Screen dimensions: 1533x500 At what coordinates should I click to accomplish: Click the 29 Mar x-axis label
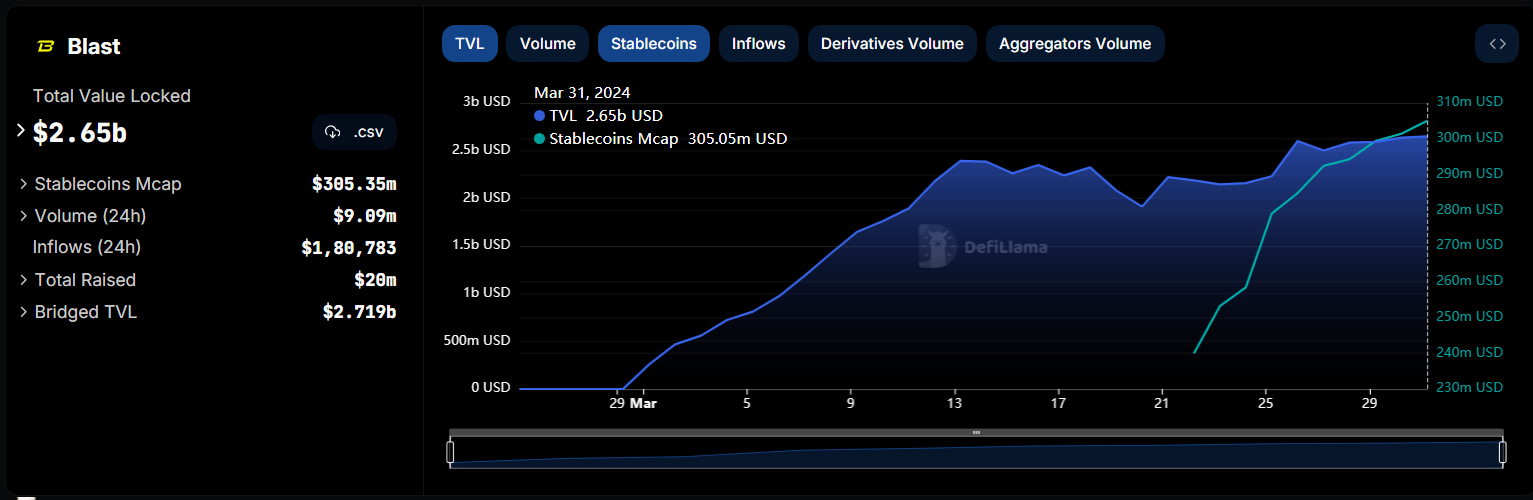click(x=633, y=404)
